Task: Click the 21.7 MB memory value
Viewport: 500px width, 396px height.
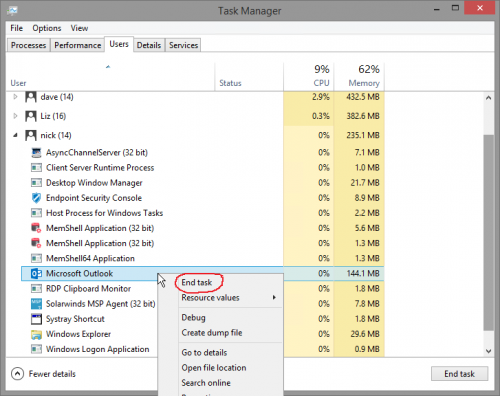Action: [365, 183]
